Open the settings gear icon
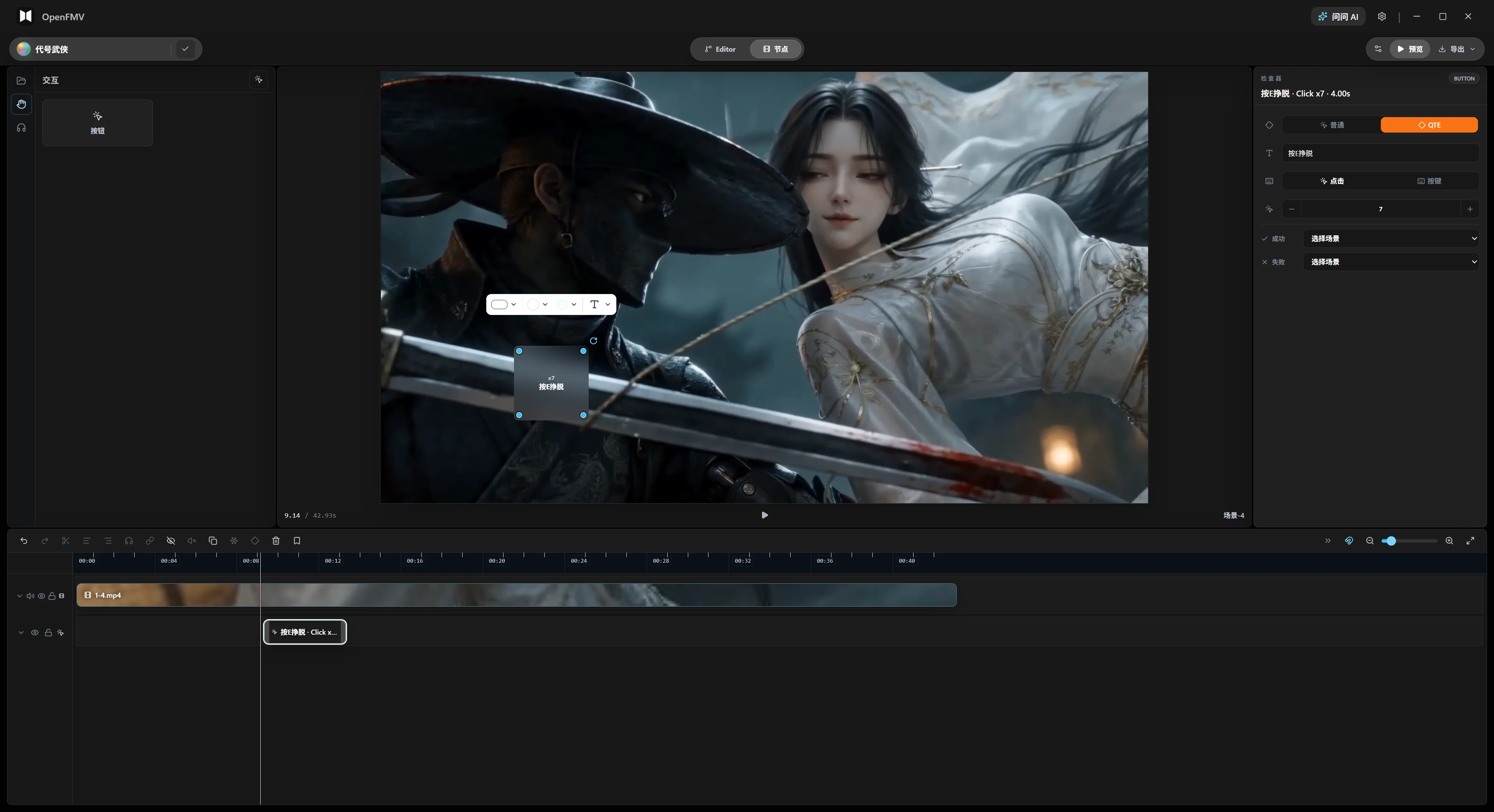 point(1382,16)
